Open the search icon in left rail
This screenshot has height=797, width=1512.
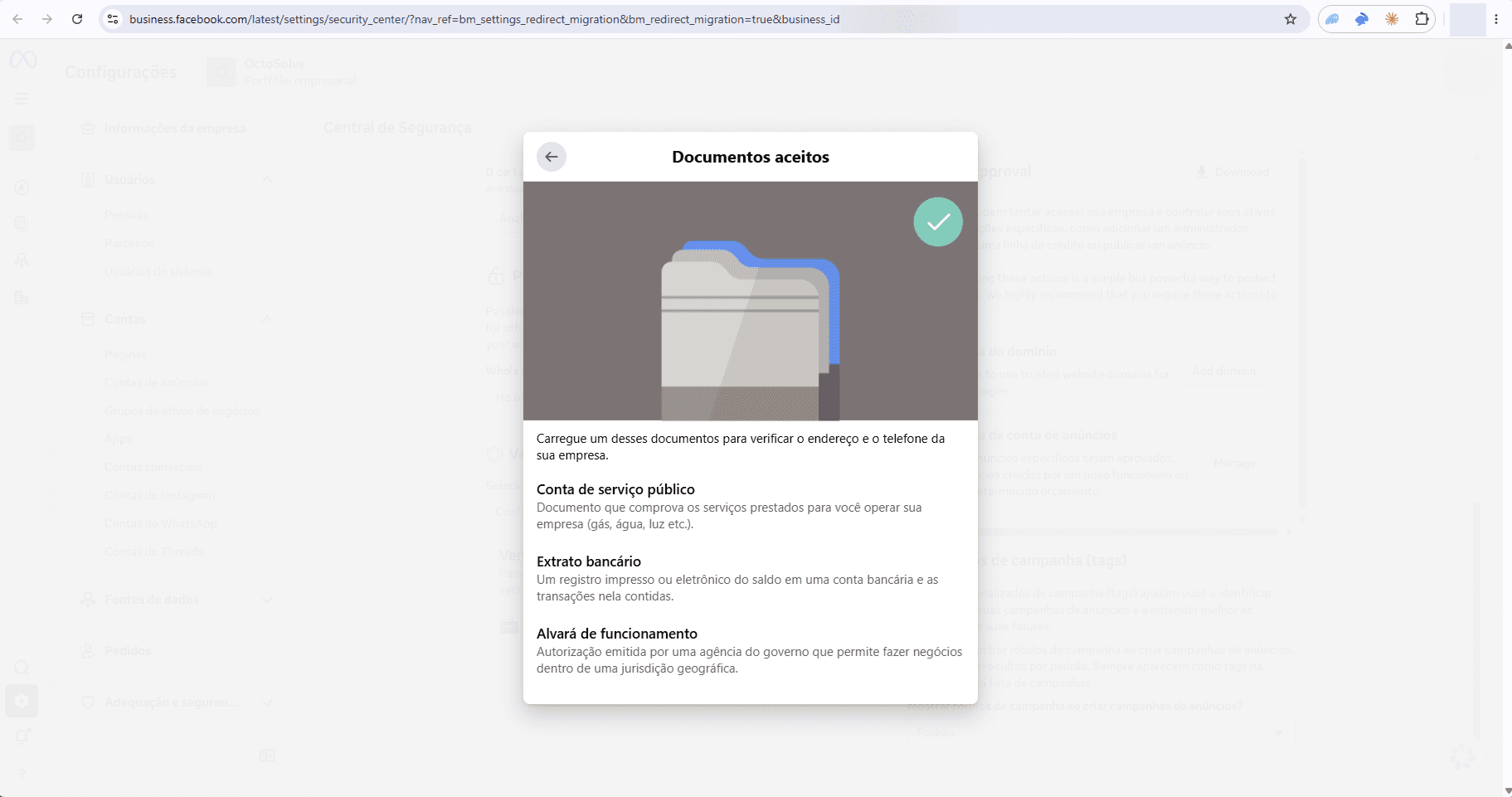pyautogui.click(x=22, y=668)
